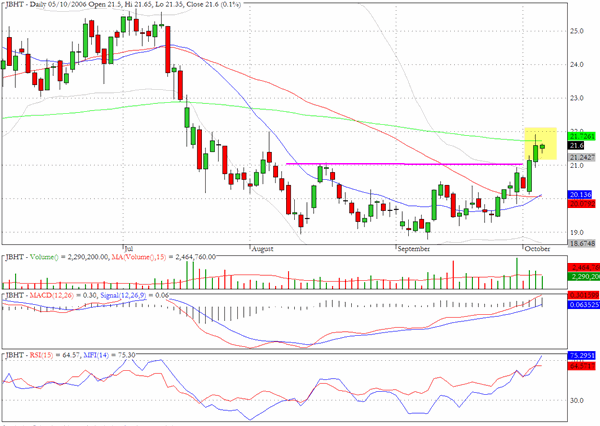The image size is (600, 426).
Task: Click the 25.0 price axis label
Action: point(577,31)
